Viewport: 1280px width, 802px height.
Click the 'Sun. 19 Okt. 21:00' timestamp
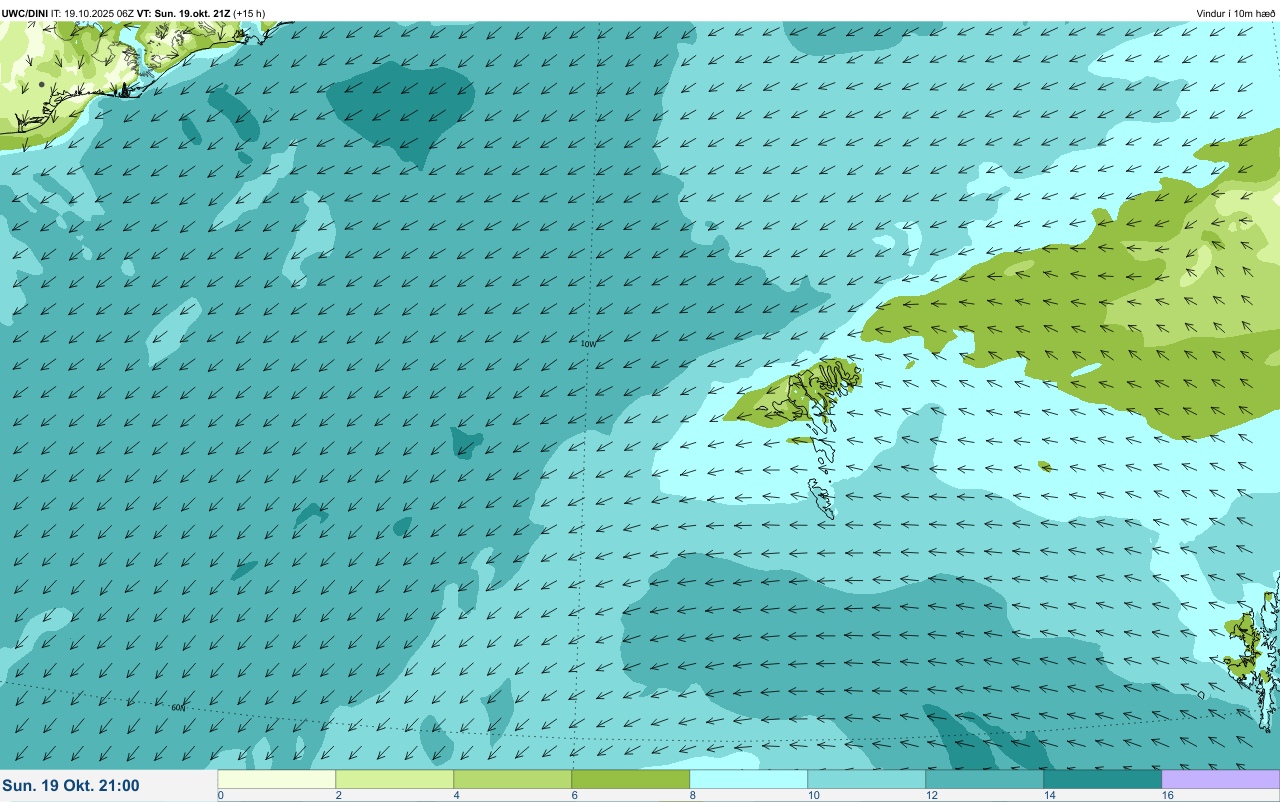coord(71,786)
